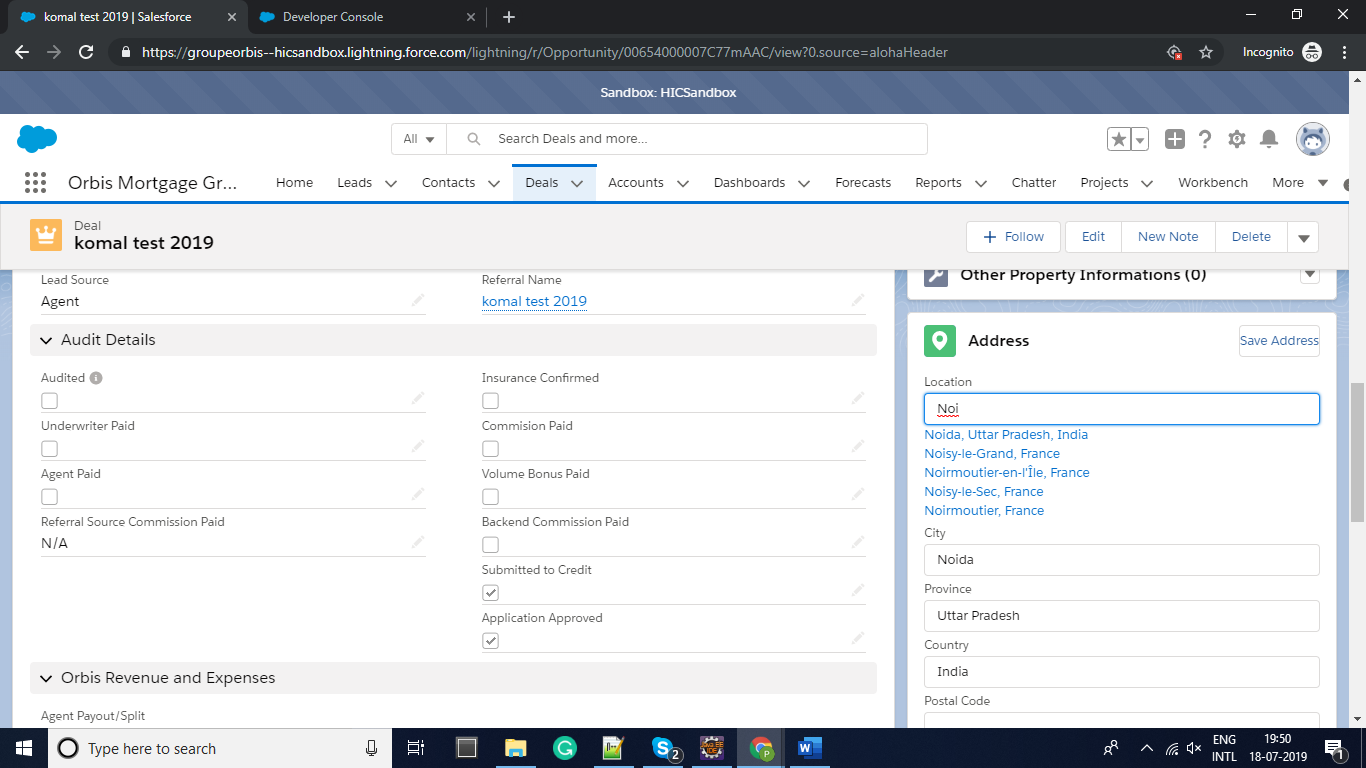Open Task View on the taskbar
The width and height of the screenshot is (1366, 768).
[x=417, y=748]
